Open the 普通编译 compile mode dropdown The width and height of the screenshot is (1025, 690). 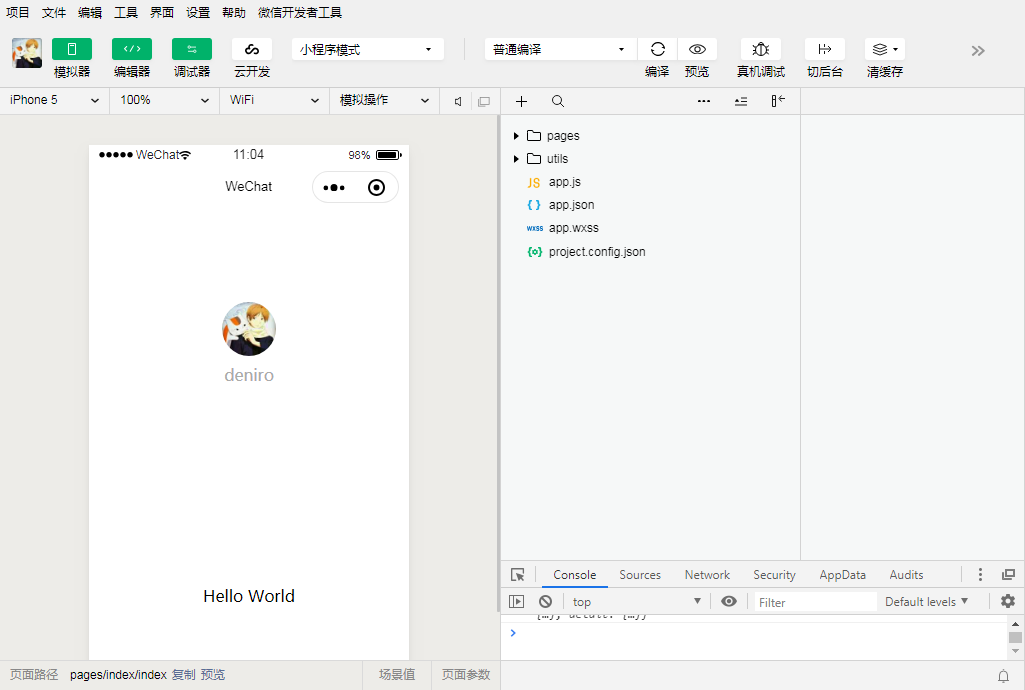tap(560, 50)
